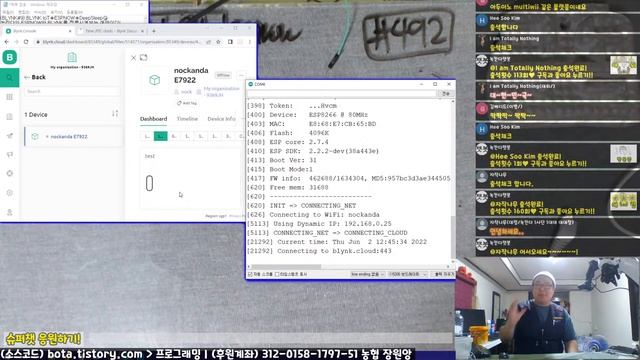Select the nockanda E7922 device row
The image size is (640, 360).
[74, 137]
